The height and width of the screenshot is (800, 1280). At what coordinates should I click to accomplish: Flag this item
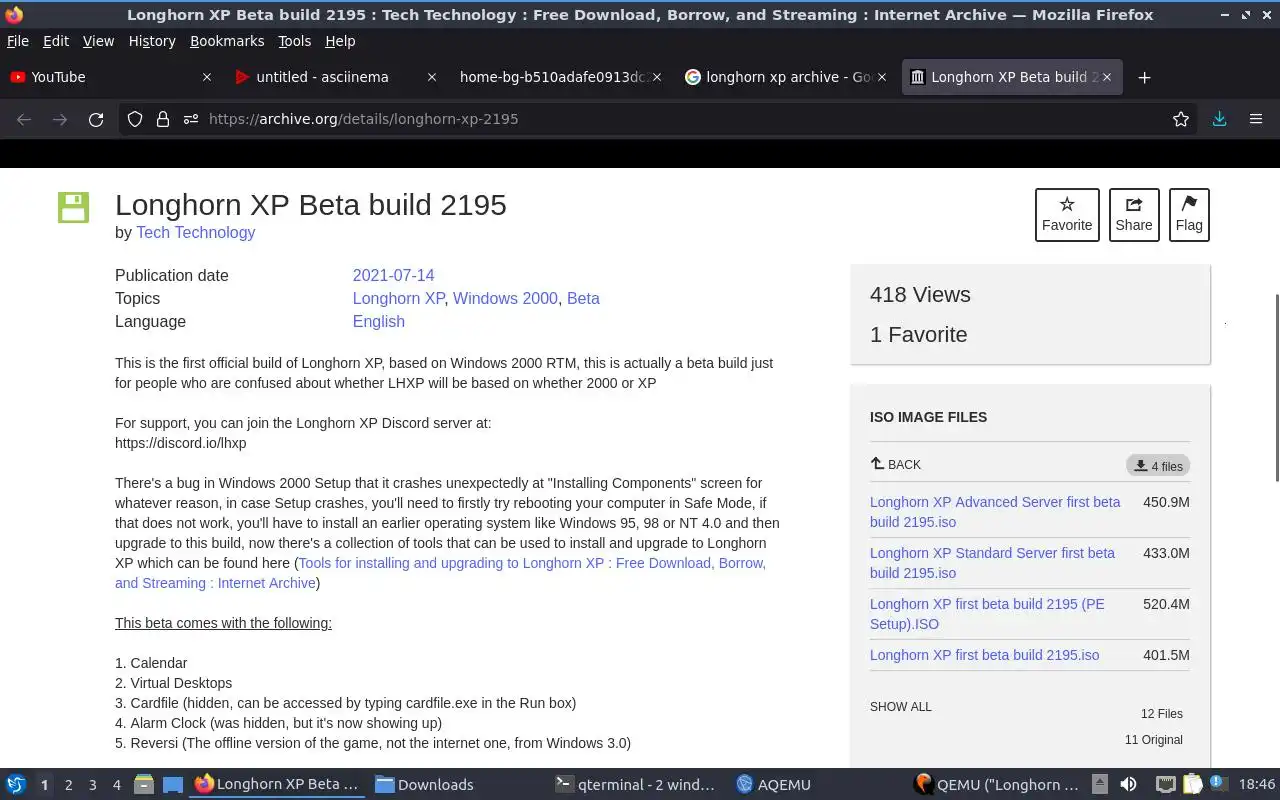click(1189, 215)
